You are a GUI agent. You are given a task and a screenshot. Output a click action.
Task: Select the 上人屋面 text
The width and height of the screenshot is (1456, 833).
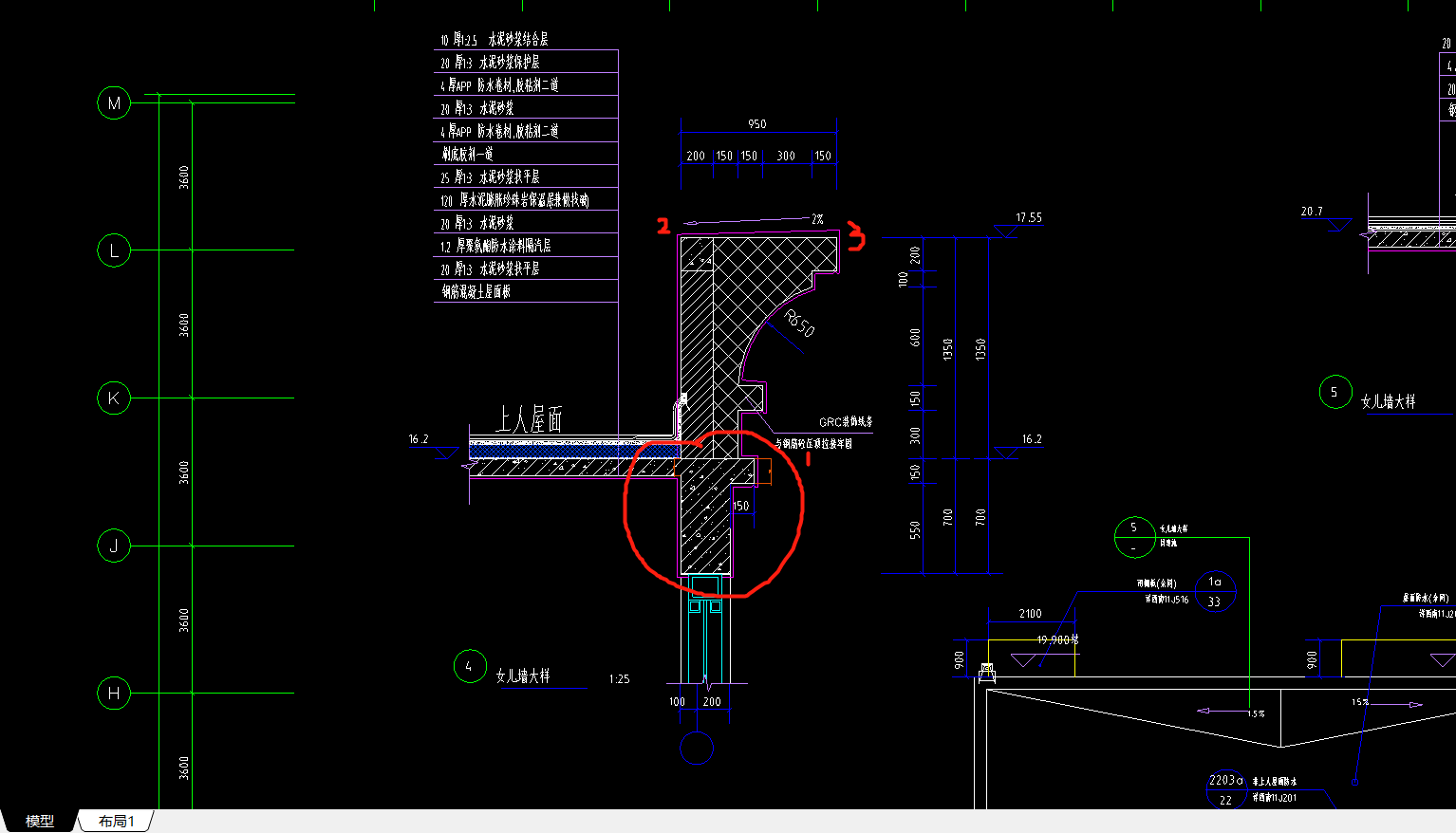coord(530,418)
